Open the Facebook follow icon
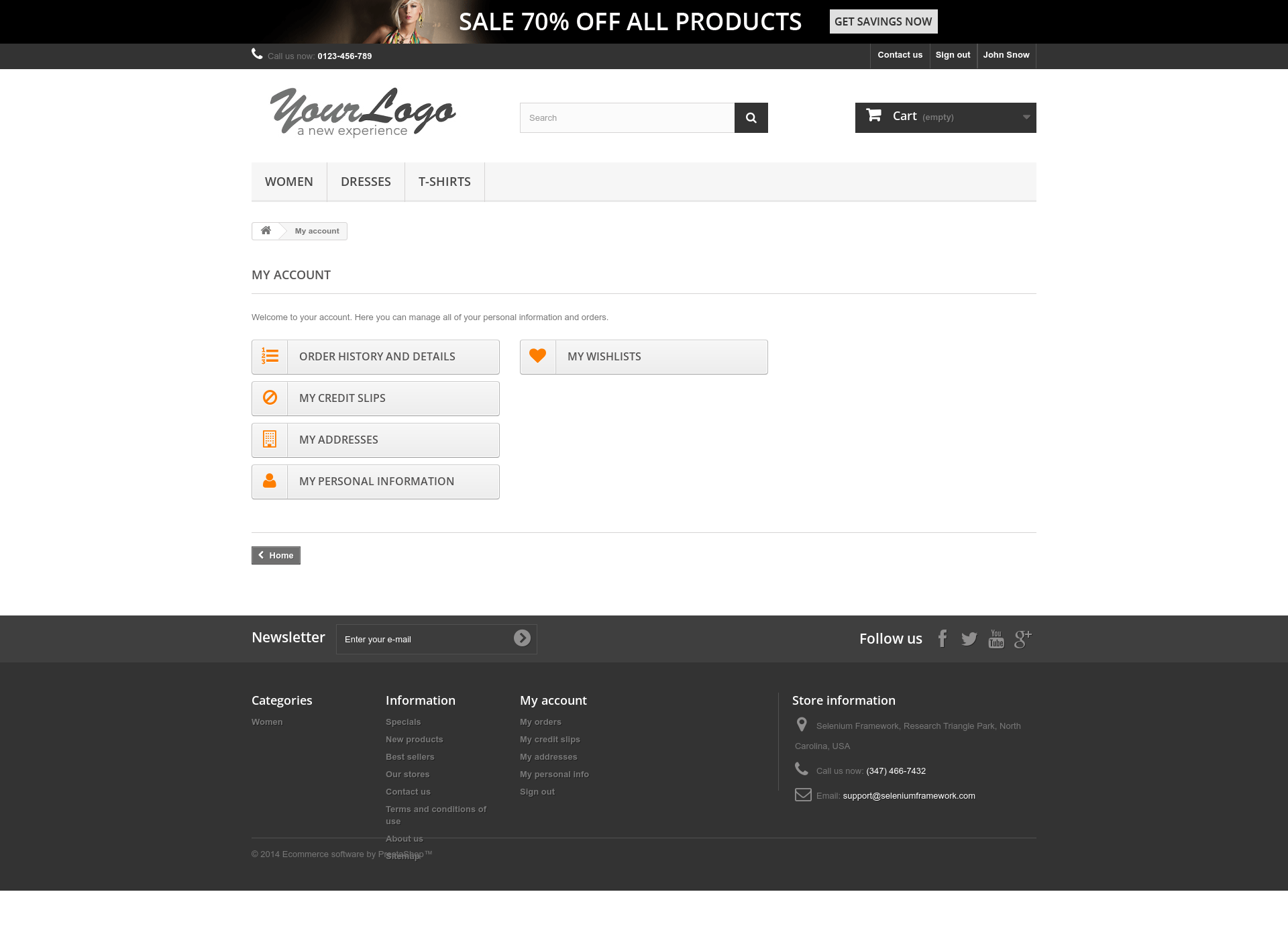This screenshot has width=1288, height=941. point(943,638)
